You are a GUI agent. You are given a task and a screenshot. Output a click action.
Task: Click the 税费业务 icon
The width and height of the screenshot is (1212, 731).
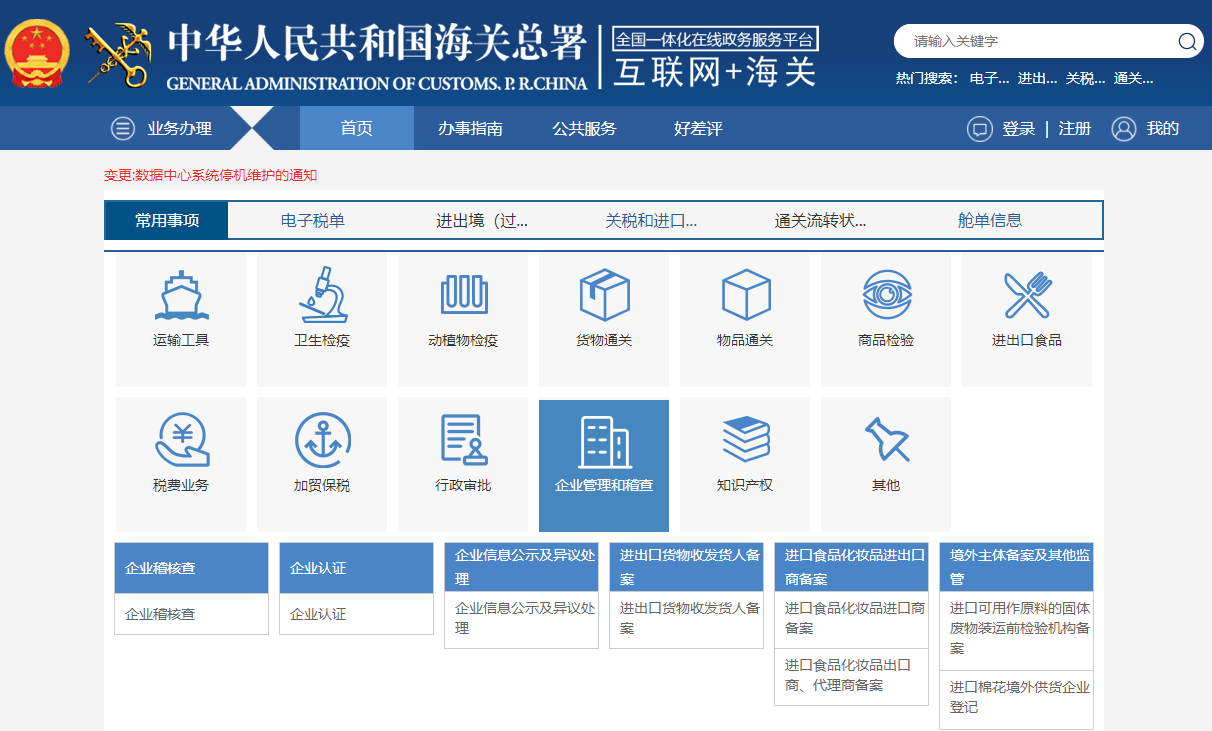click(x=181, y=460)
